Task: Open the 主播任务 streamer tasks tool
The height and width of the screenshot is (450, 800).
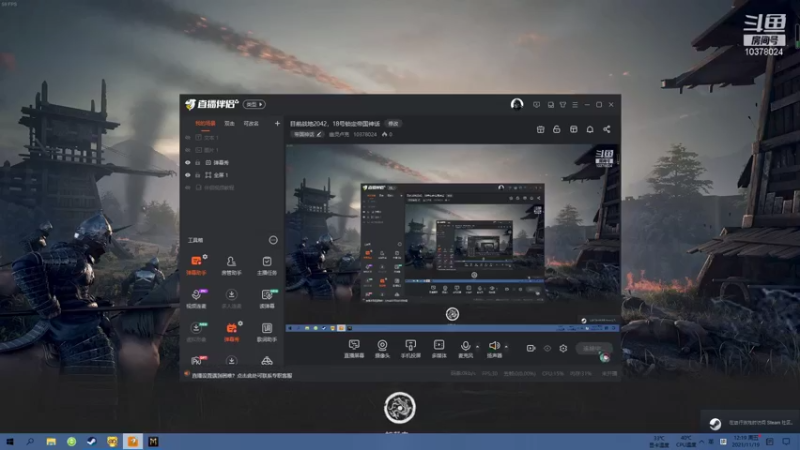Action: click(x=267, y=265)
